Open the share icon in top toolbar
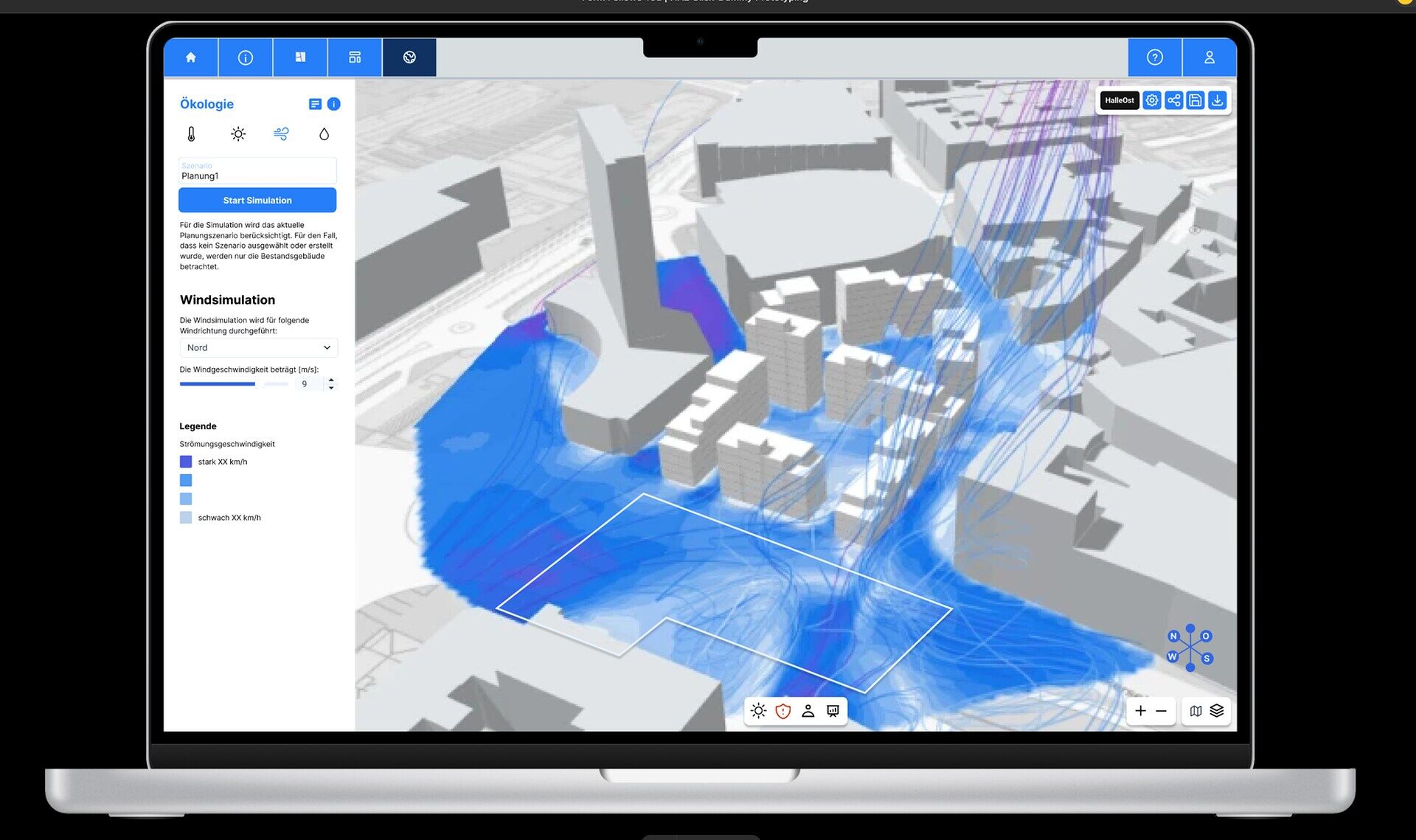This screenshot has width=1416, height=840. click(x=1173, y=100)
